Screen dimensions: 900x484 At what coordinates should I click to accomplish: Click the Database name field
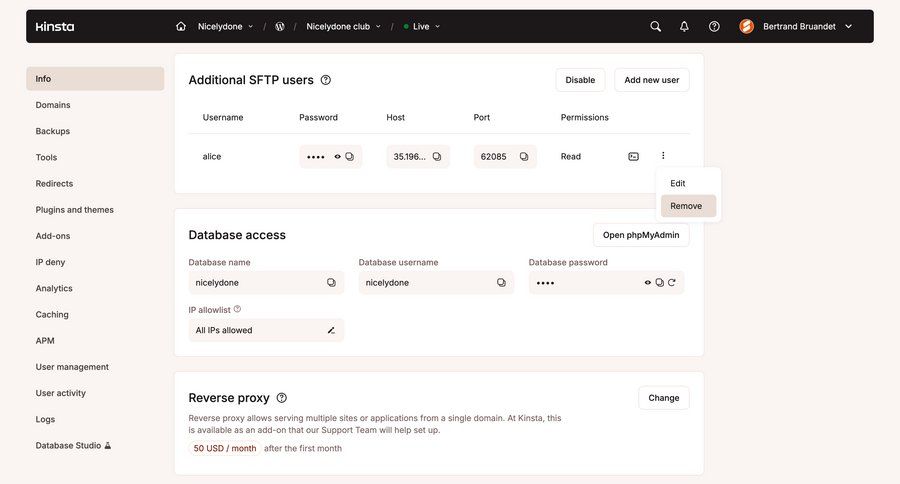266,282
